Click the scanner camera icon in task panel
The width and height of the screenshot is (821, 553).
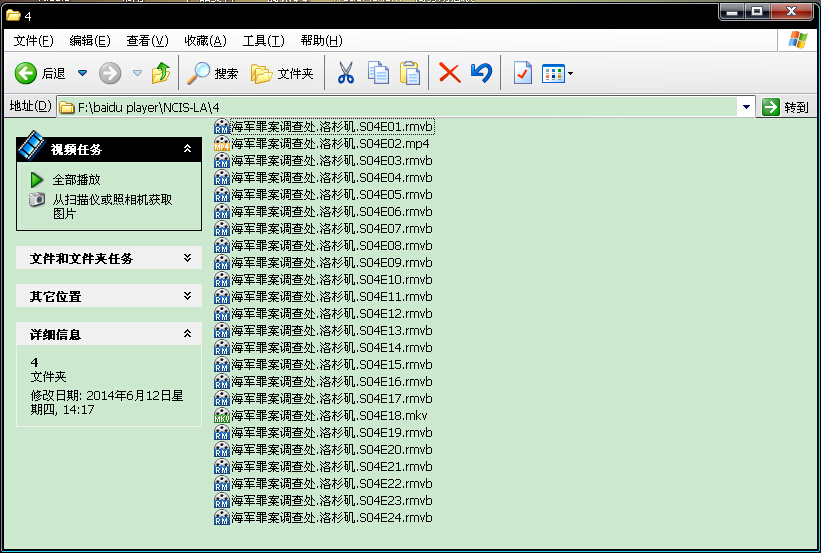(37, 200)
